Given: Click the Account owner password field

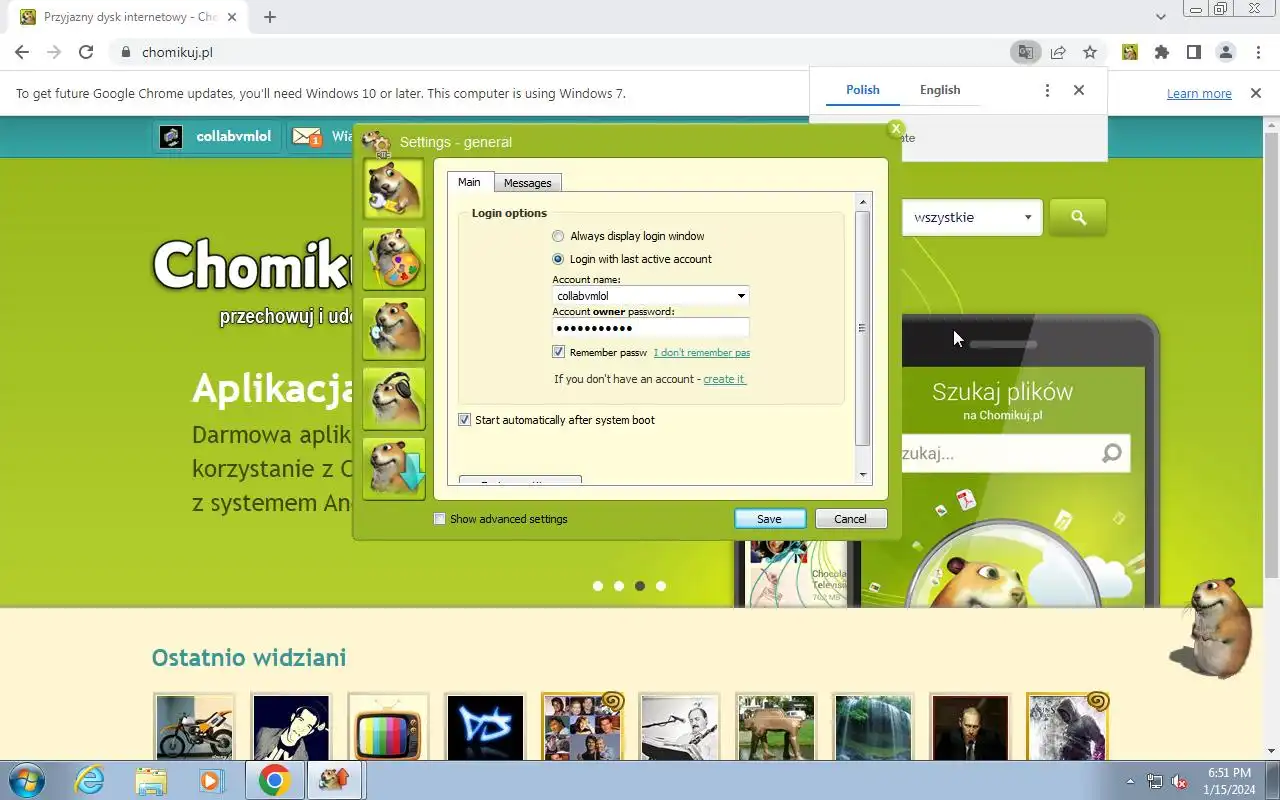Looking at the screenshot, I should 650,328.
